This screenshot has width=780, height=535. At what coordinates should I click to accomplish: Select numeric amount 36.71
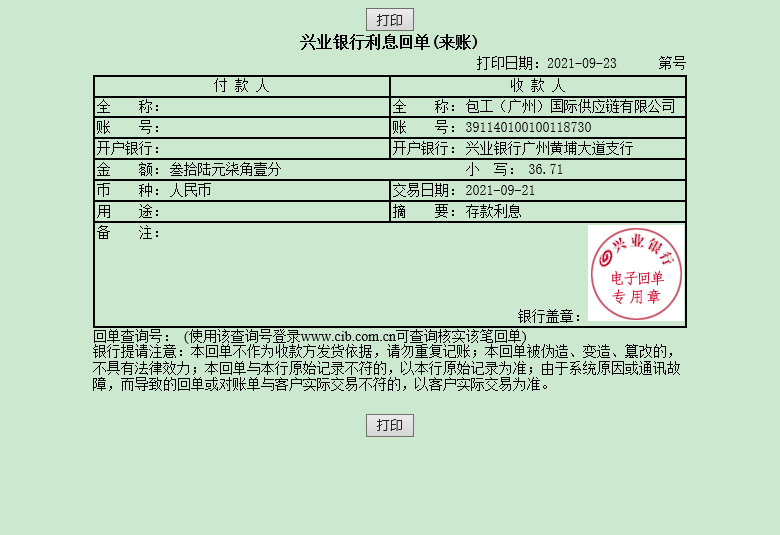coord(545,169)
